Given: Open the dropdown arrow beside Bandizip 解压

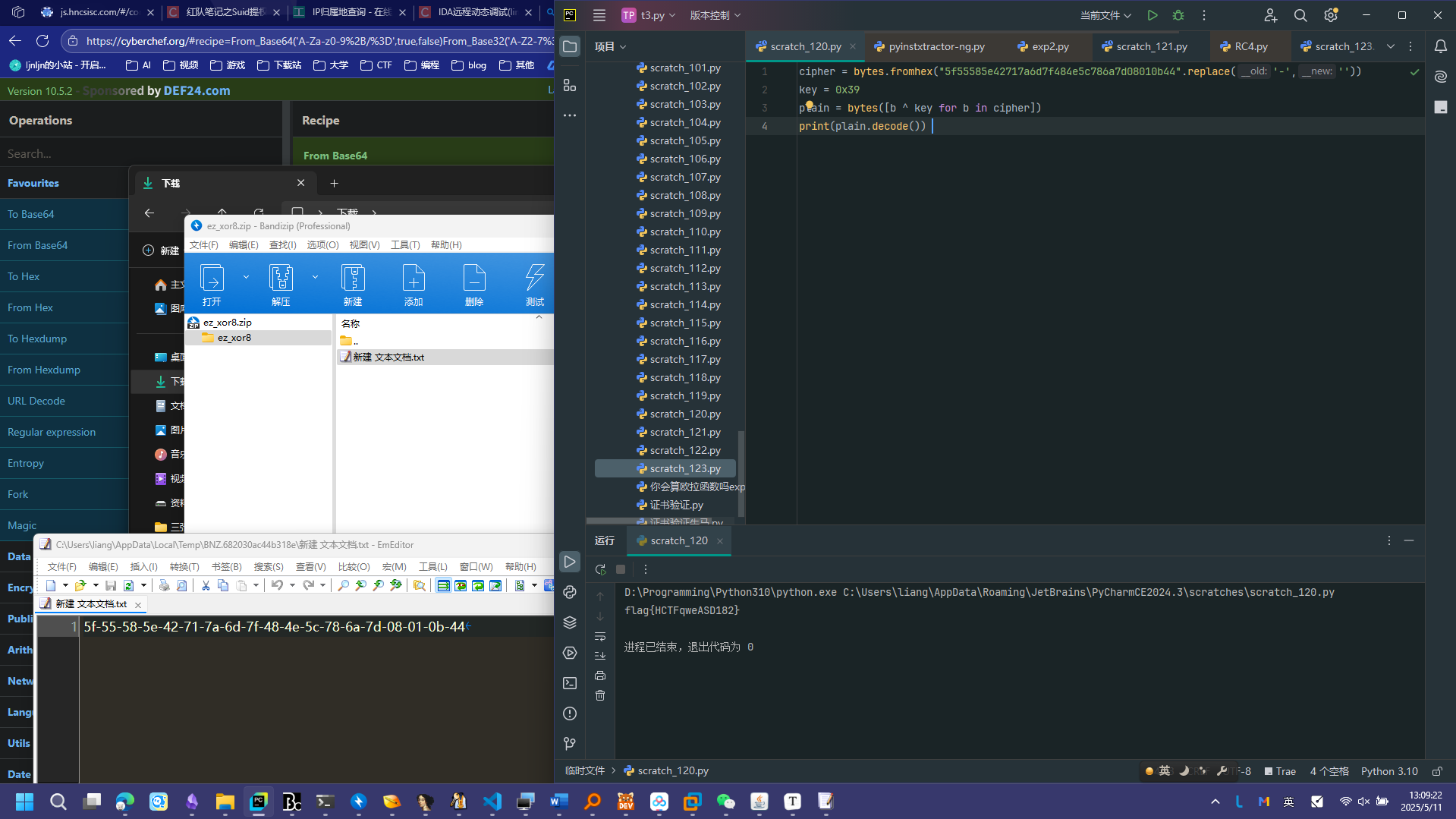Looking at the screenshot, I should [x=315, y=277].
